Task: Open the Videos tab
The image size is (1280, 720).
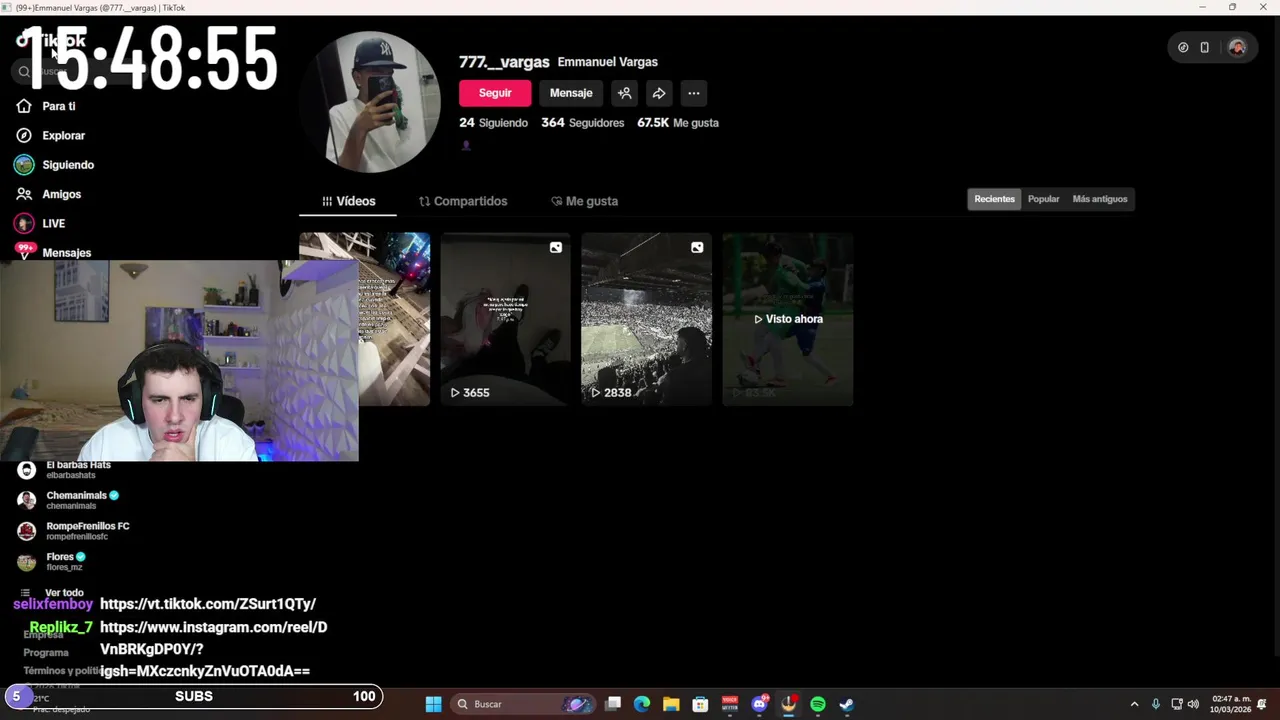Action: click(x=348, y=201)
